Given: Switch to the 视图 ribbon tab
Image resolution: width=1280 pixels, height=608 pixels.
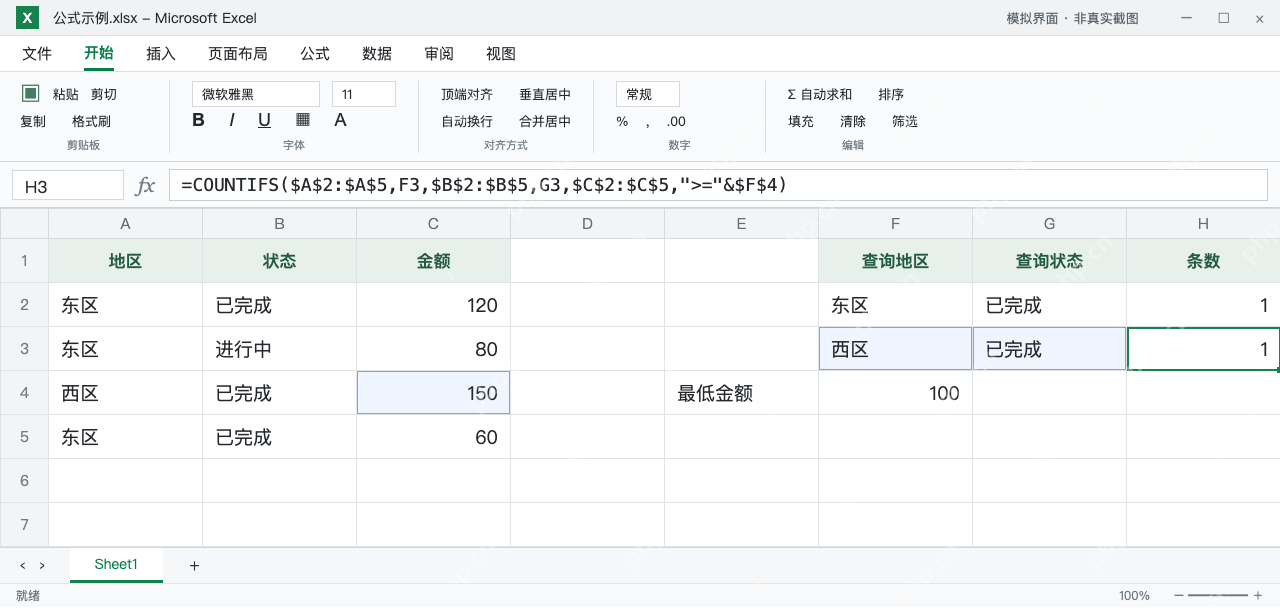Looking at the screenshot, I should click(x=501, y=54).
